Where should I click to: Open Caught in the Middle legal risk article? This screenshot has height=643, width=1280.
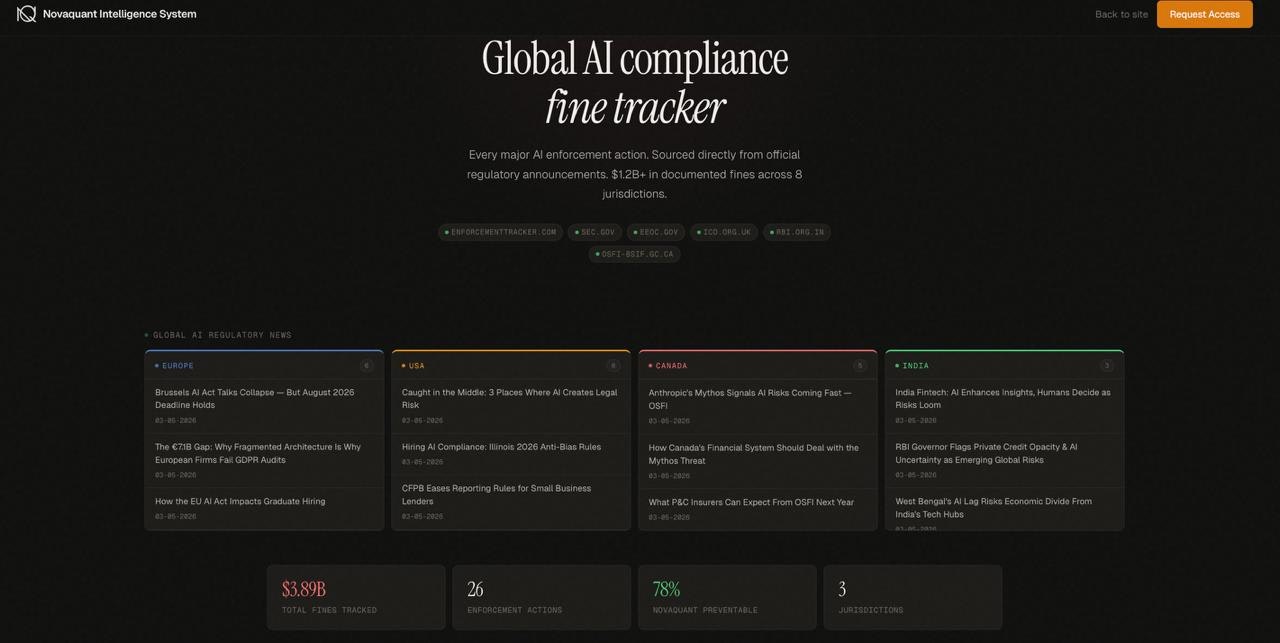coord(511,406)
